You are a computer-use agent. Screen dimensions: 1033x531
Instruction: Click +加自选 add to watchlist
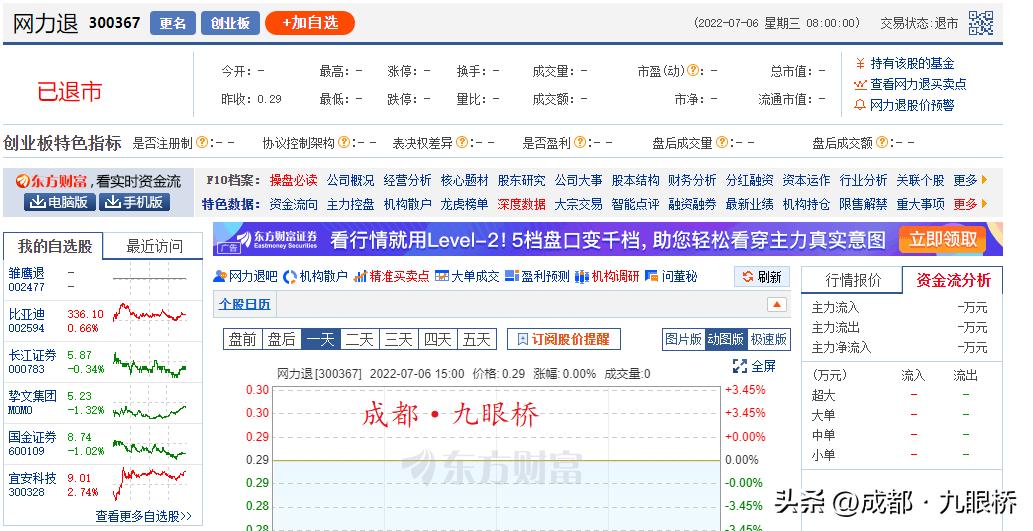coord(310,23)
